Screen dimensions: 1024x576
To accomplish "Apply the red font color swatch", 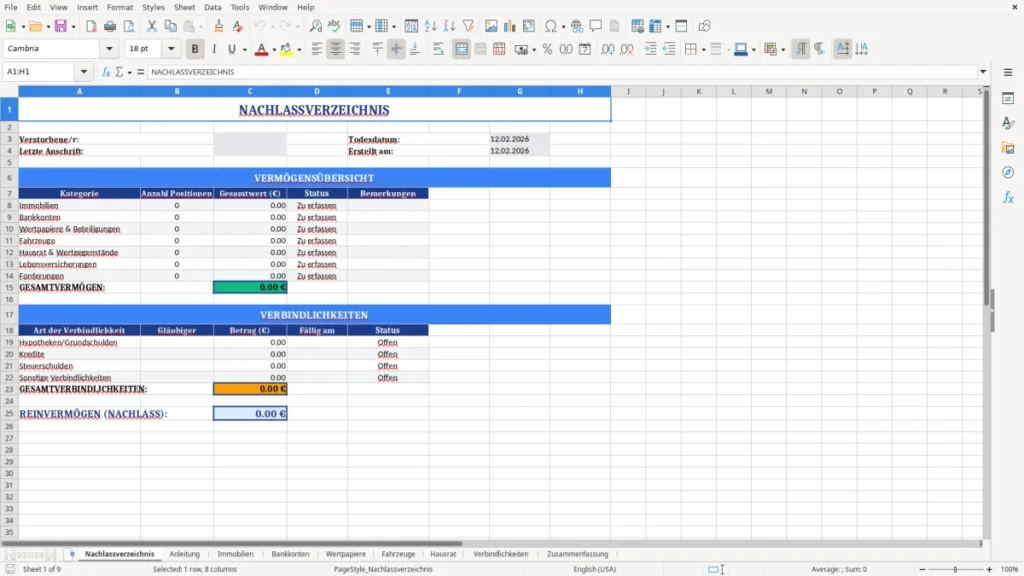I will coord(261,49).
